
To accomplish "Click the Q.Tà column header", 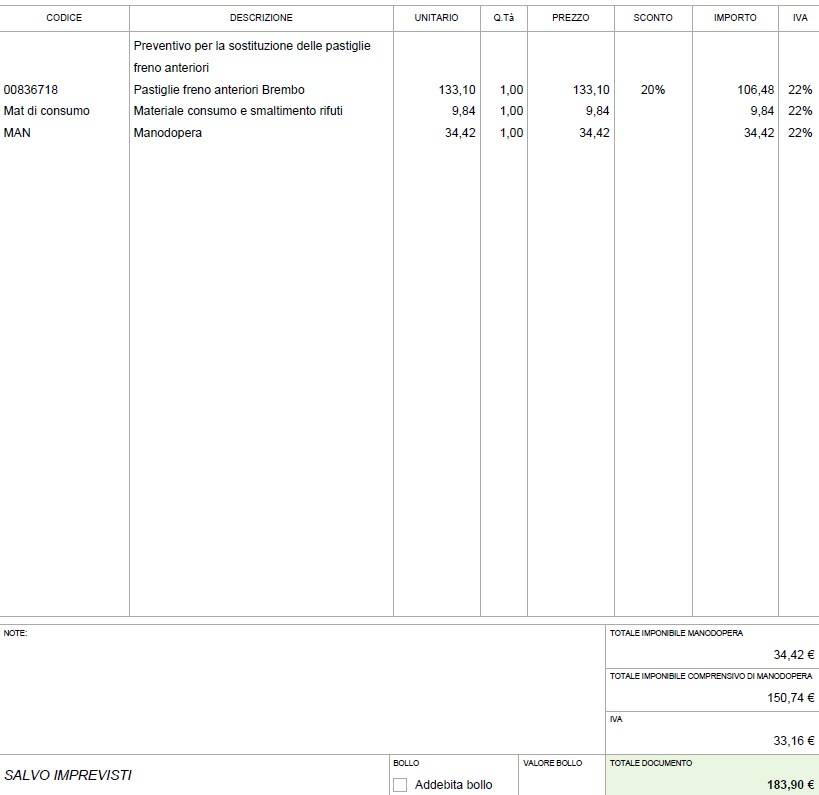I will [504, 18].
